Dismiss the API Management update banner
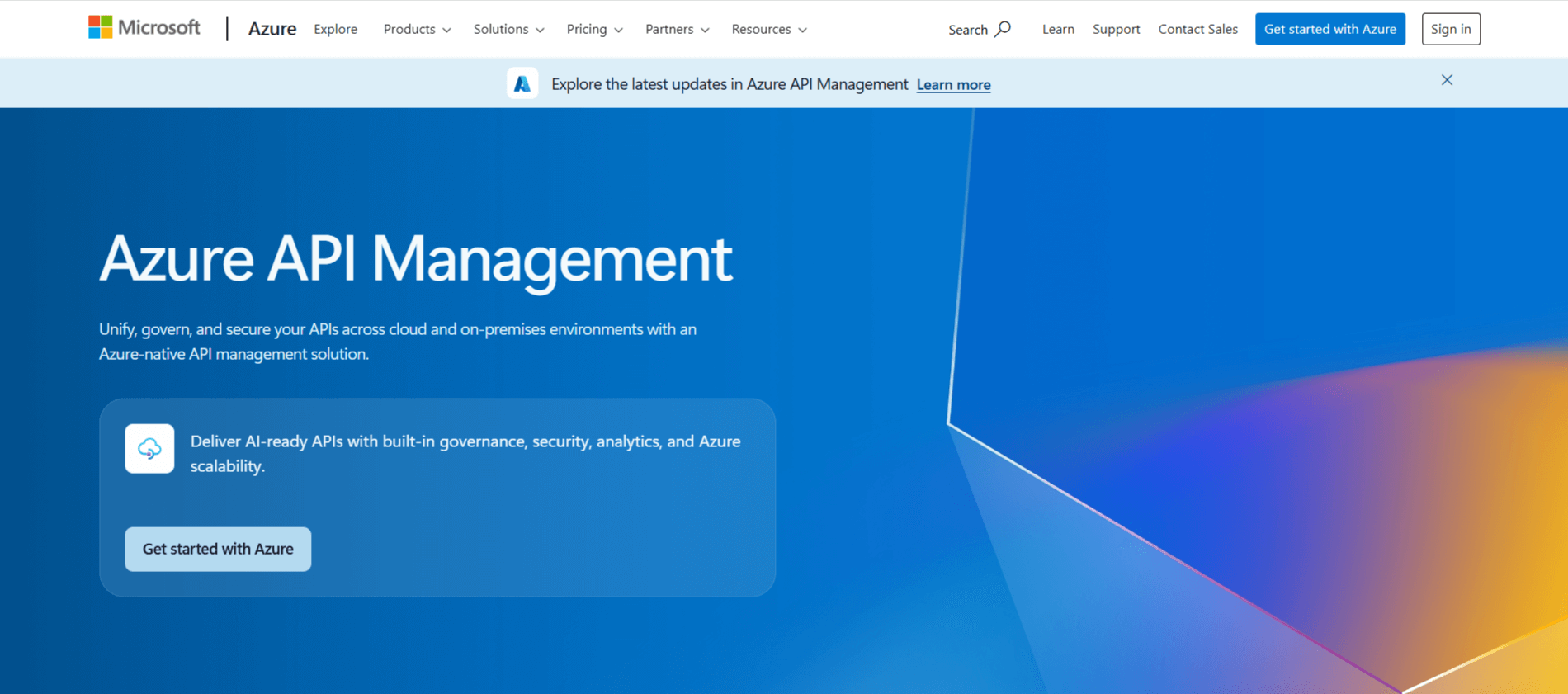 coord(1447,80)
